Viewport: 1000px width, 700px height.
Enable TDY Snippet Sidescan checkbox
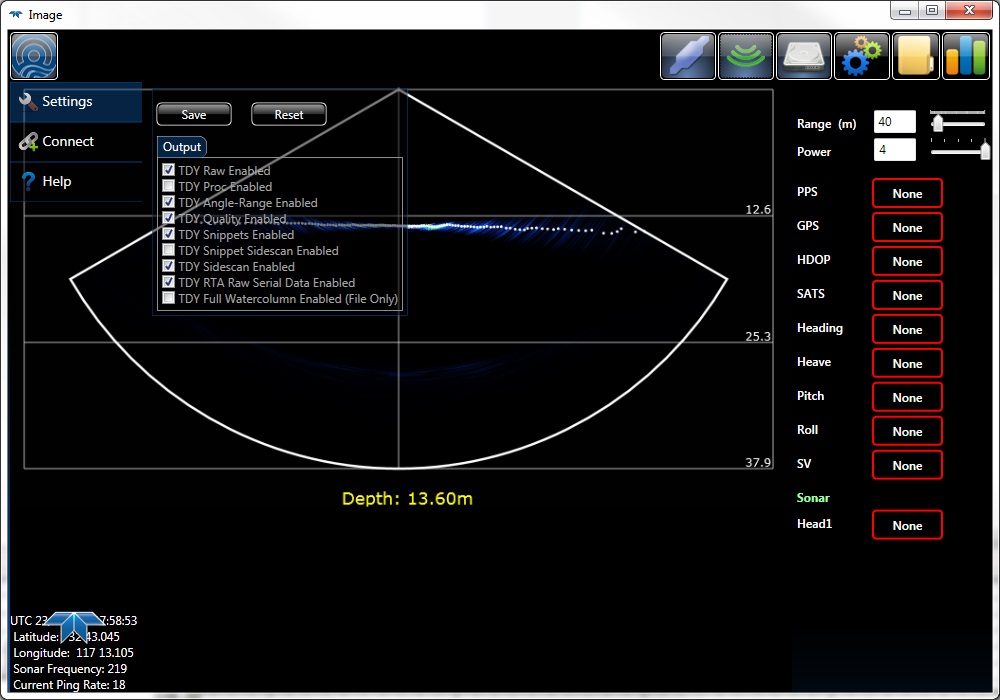pos(169,251)
